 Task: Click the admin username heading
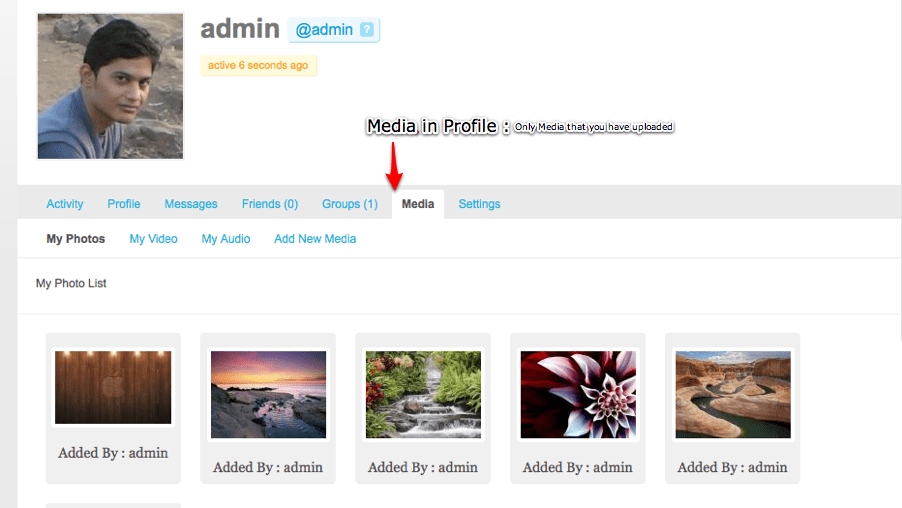click(x=240, y=29)
